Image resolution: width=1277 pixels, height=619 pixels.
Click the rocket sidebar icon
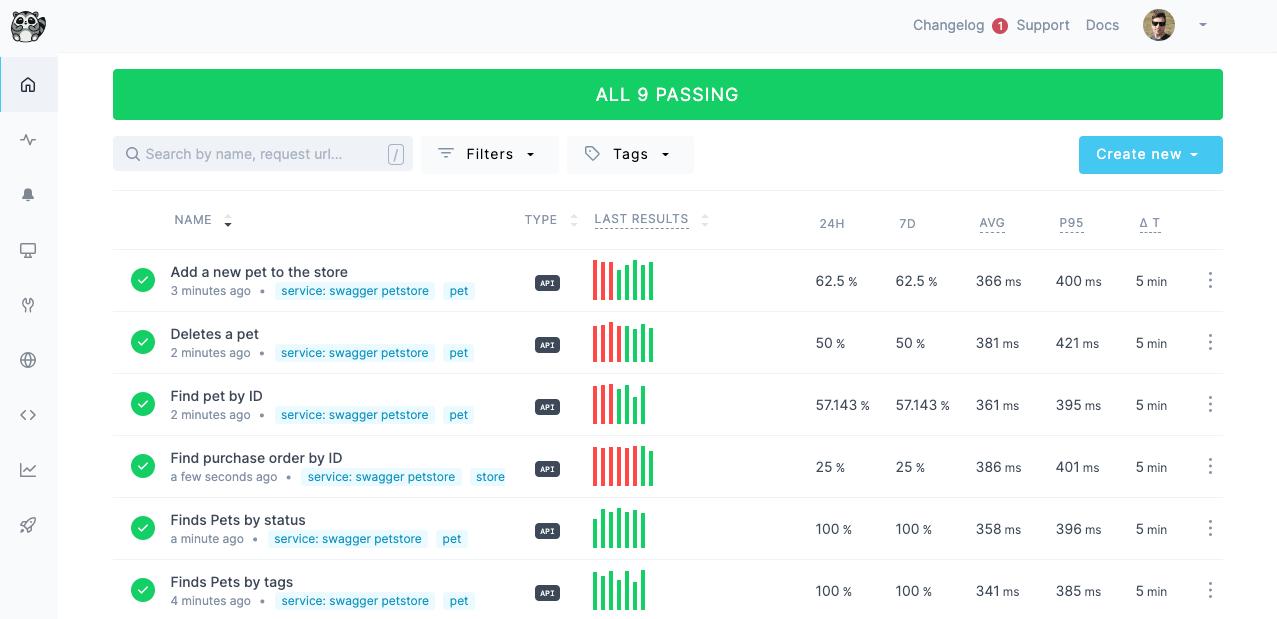[x=28, y=524]
